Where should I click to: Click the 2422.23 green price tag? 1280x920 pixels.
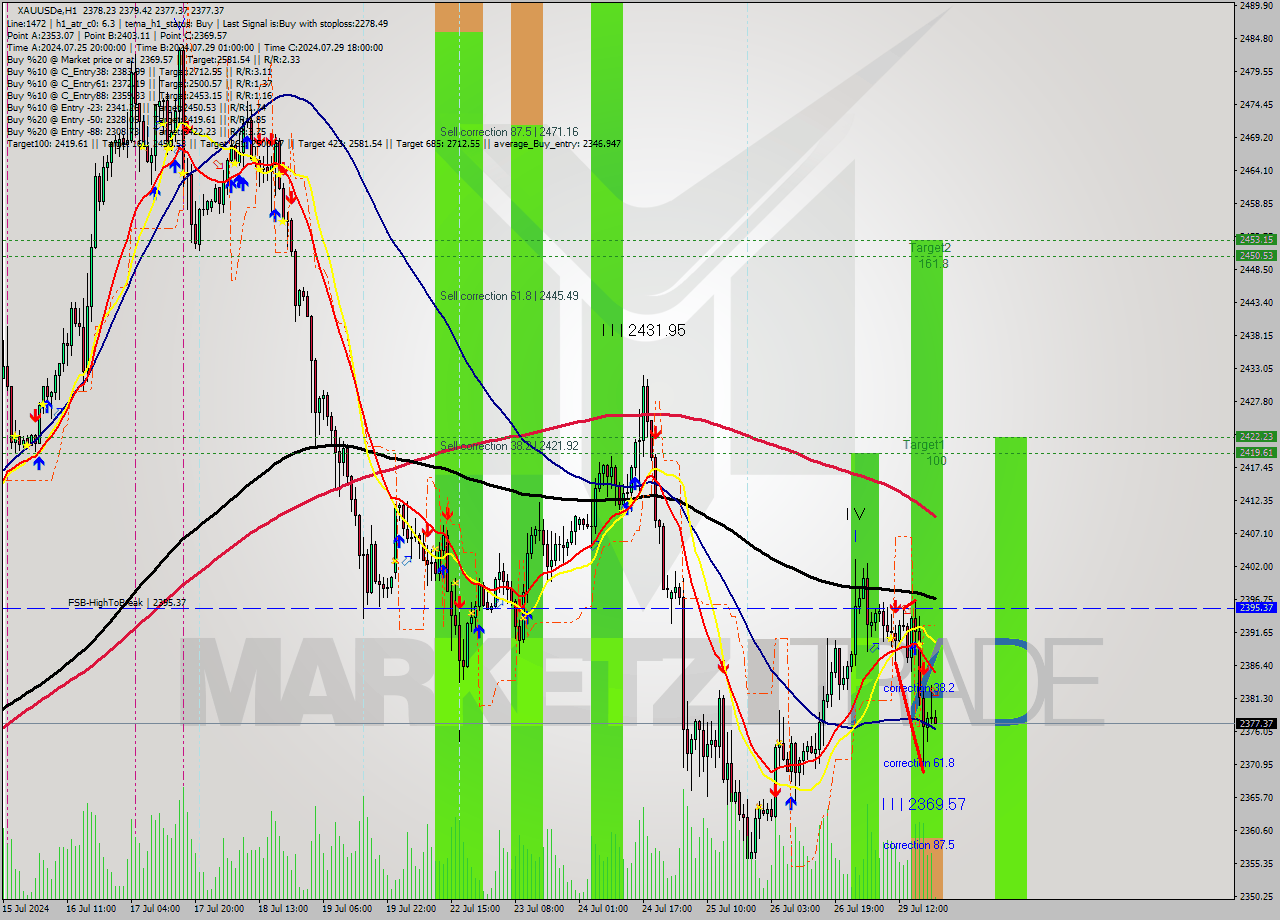1256,436
